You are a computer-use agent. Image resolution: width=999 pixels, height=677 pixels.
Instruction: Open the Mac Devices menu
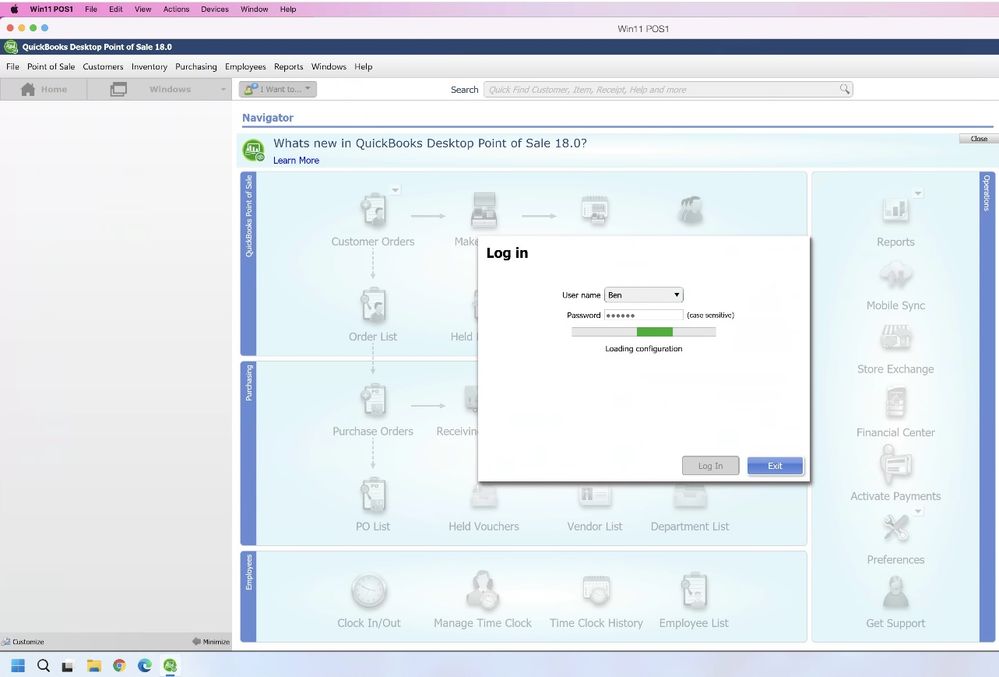pyautogui.click(x=215, y=9)
